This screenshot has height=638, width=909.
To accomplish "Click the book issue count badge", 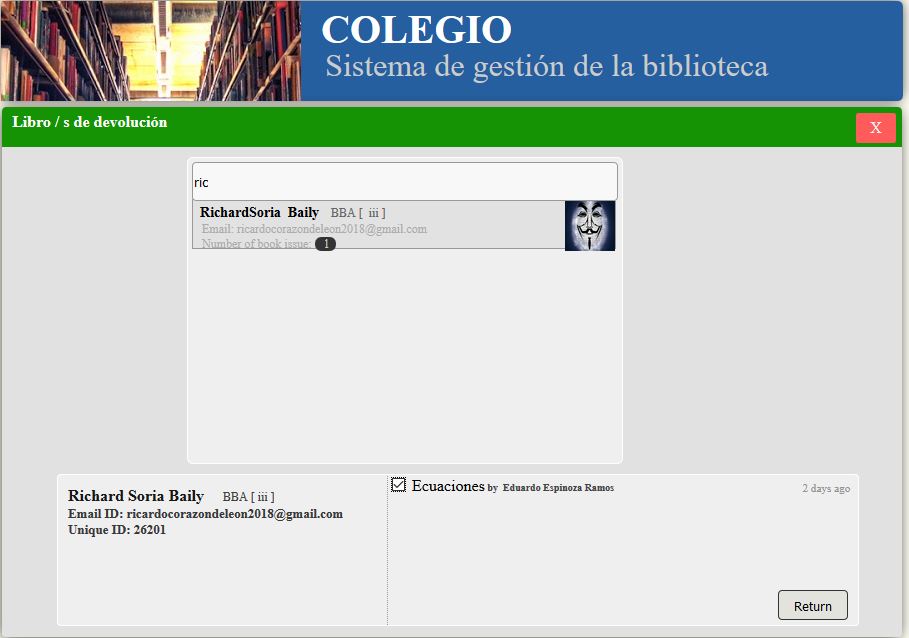I will click(x=325, y=243).
